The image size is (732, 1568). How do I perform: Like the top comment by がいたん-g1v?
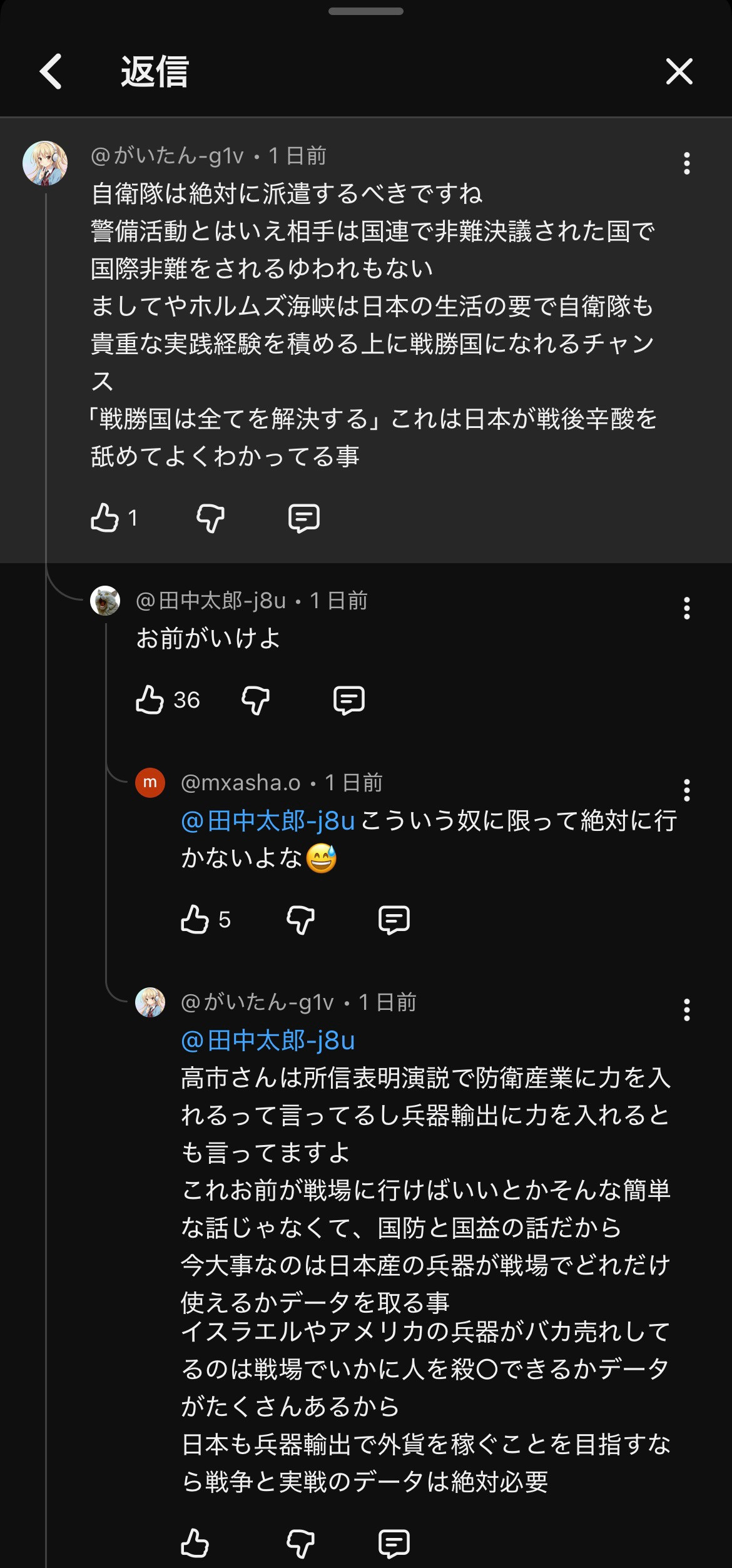tap(104, 518)
